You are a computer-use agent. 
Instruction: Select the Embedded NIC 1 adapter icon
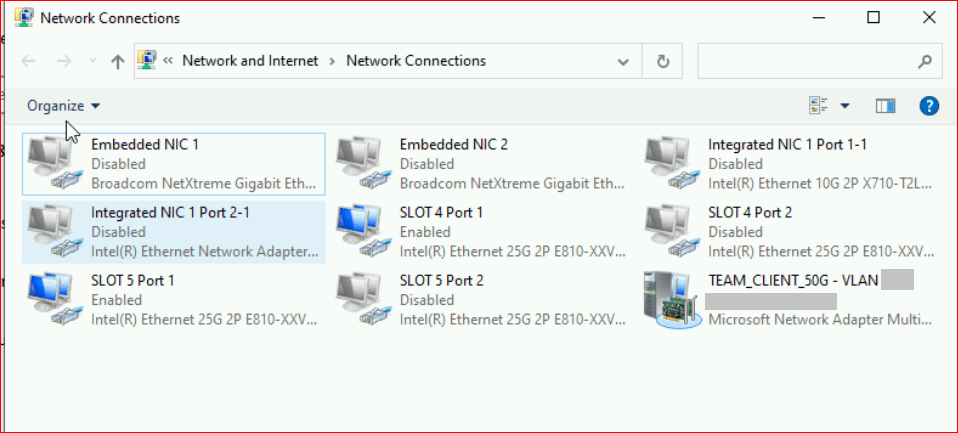pos(51,164)
